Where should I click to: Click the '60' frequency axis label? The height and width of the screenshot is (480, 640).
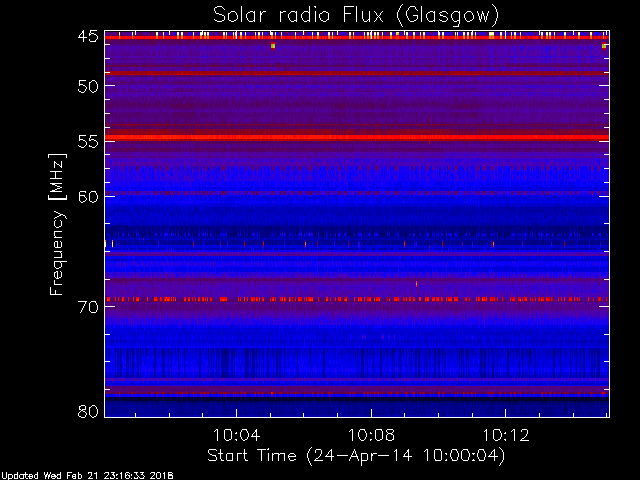(88, 197)
